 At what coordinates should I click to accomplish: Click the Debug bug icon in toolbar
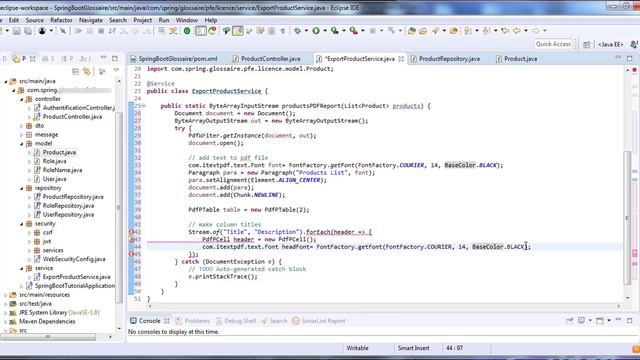pos(298,31)
